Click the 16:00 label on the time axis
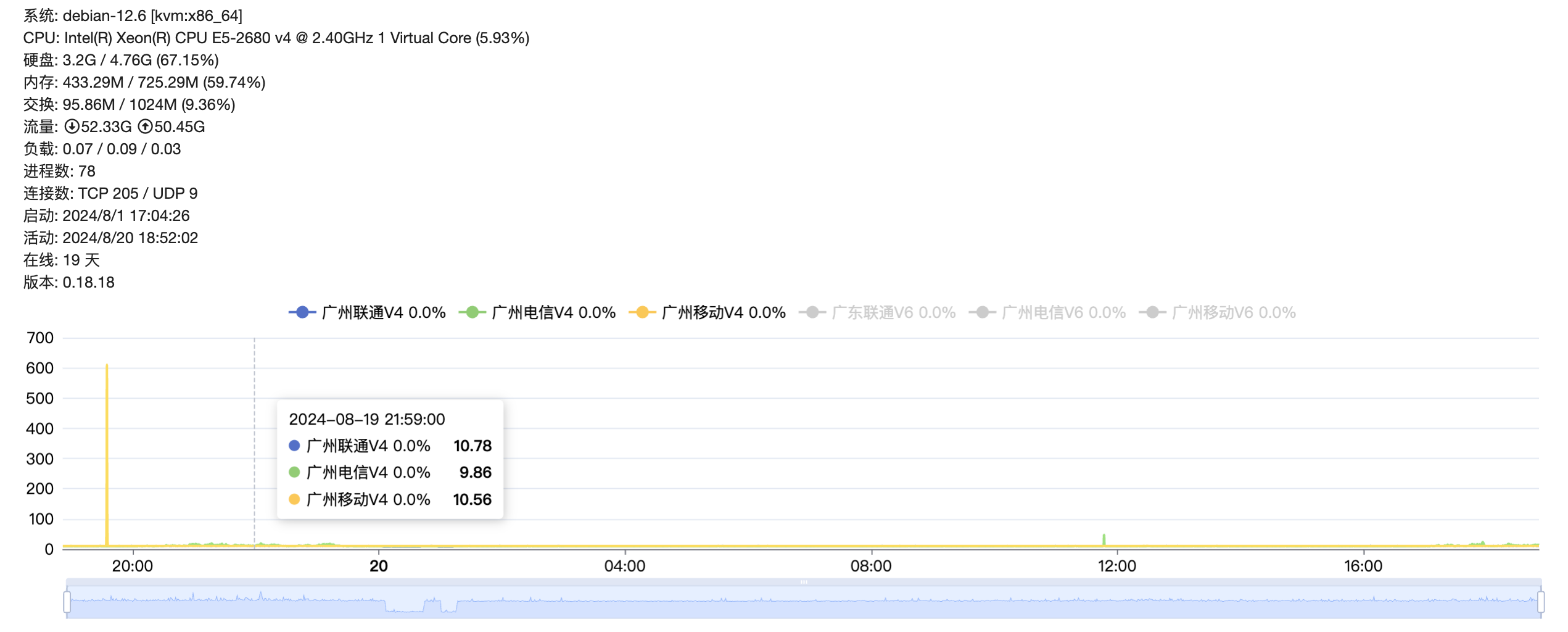1568x632 pixels. (1363, 566)
